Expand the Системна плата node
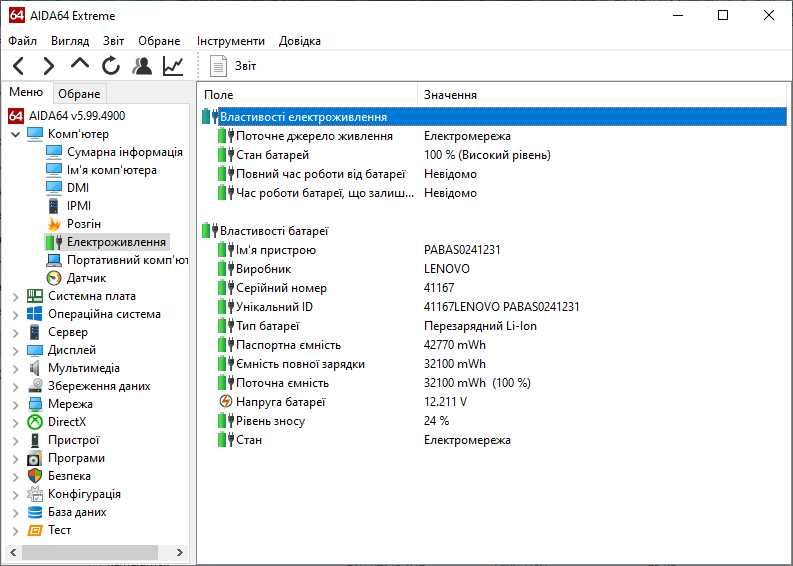This screenshot has height=566, width=793. pos(15,296)
